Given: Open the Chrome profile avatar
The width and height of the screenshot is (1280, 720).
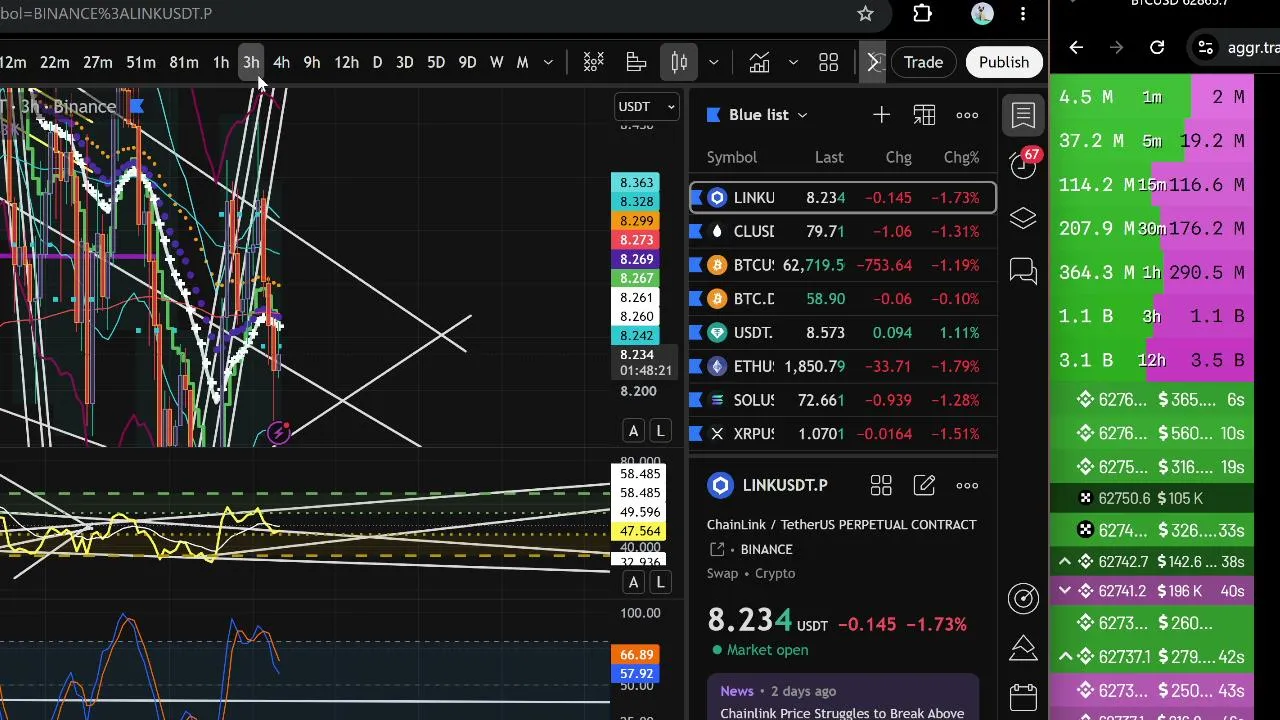Looking at the screenshot, I should [982, 14].
